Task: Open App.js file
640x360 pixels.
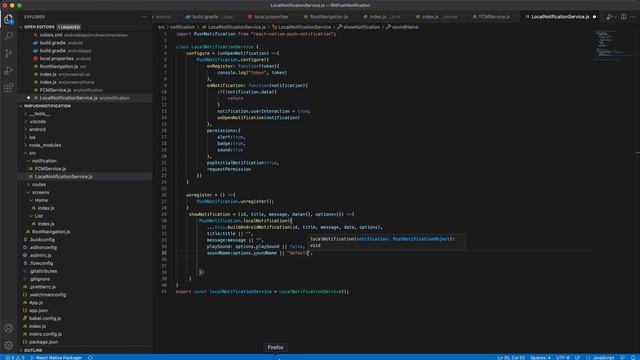Action: 36,302
